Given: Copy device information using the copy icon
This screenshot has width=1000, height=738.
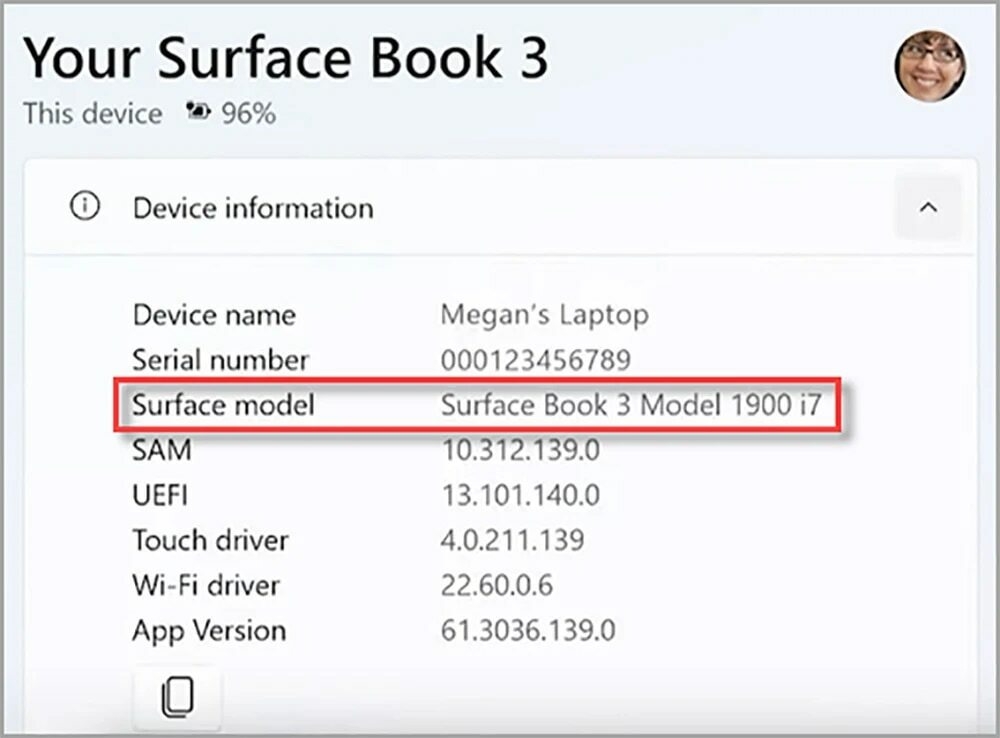Looking at the screenshot, I should (177, 696).
